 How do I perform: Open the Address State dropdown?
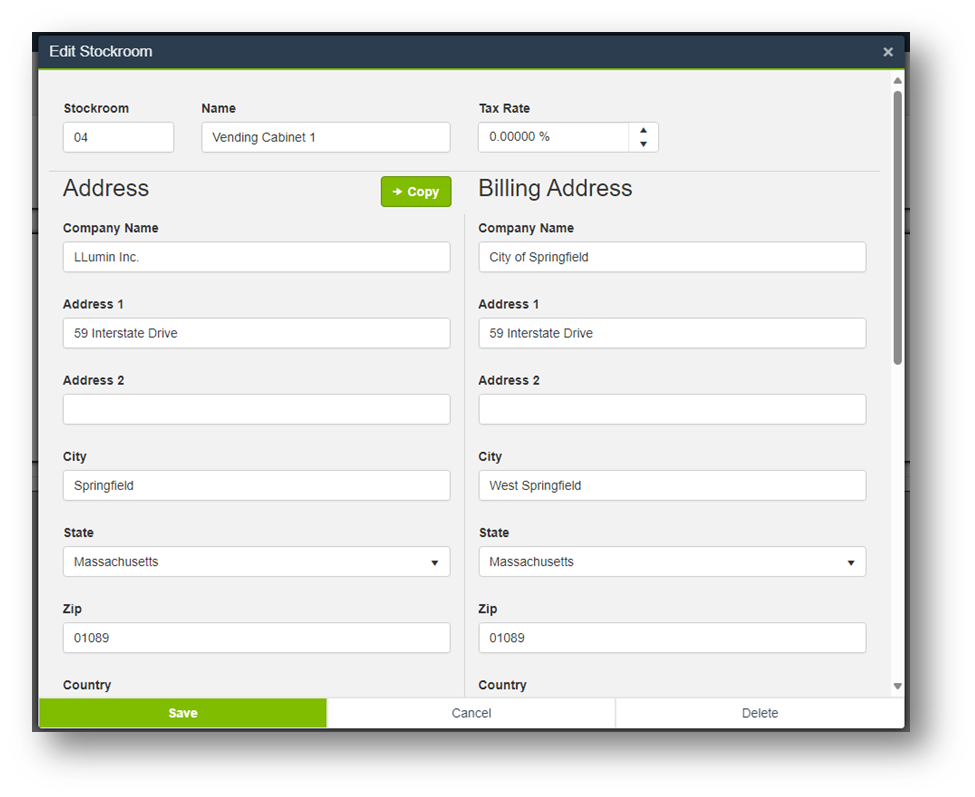(256, 562)
